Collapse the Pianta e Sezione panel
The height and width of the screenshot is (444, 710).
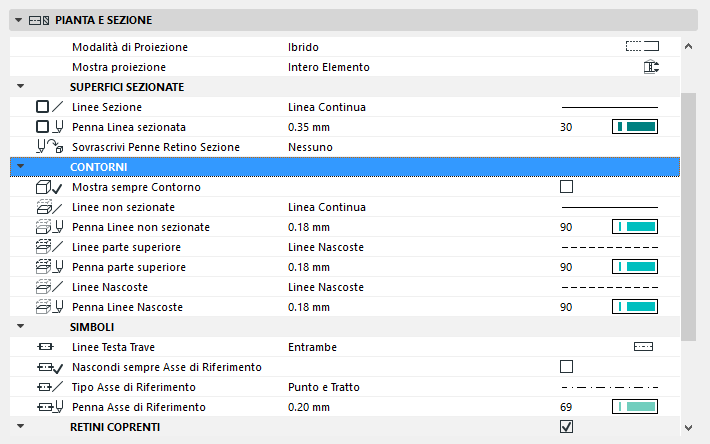coord(20,19)
